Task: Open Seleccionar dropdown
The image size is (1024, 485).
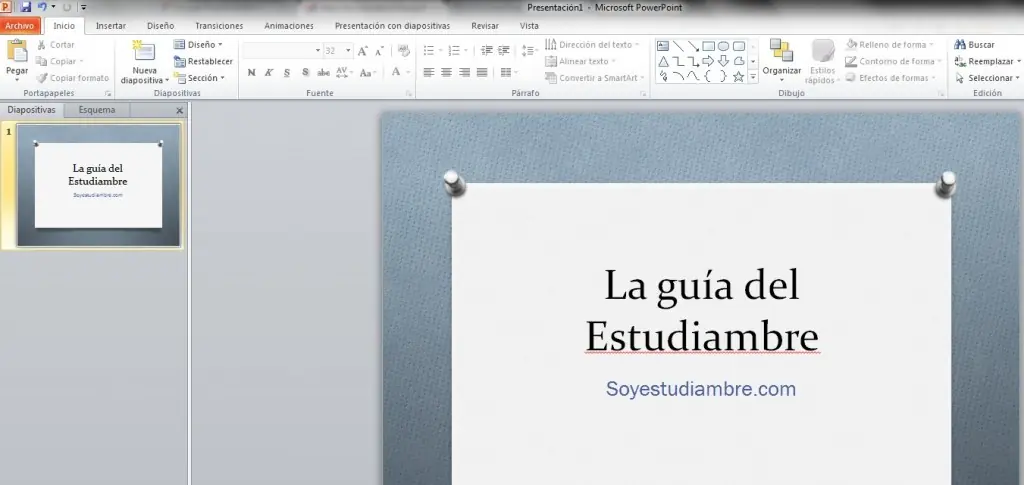Action: click(x=986, y=78)
